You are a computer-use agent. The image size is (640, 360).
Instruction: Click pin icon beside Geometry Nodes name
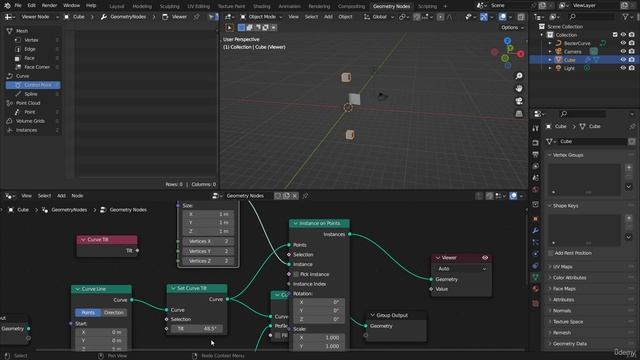coord(305,196)
